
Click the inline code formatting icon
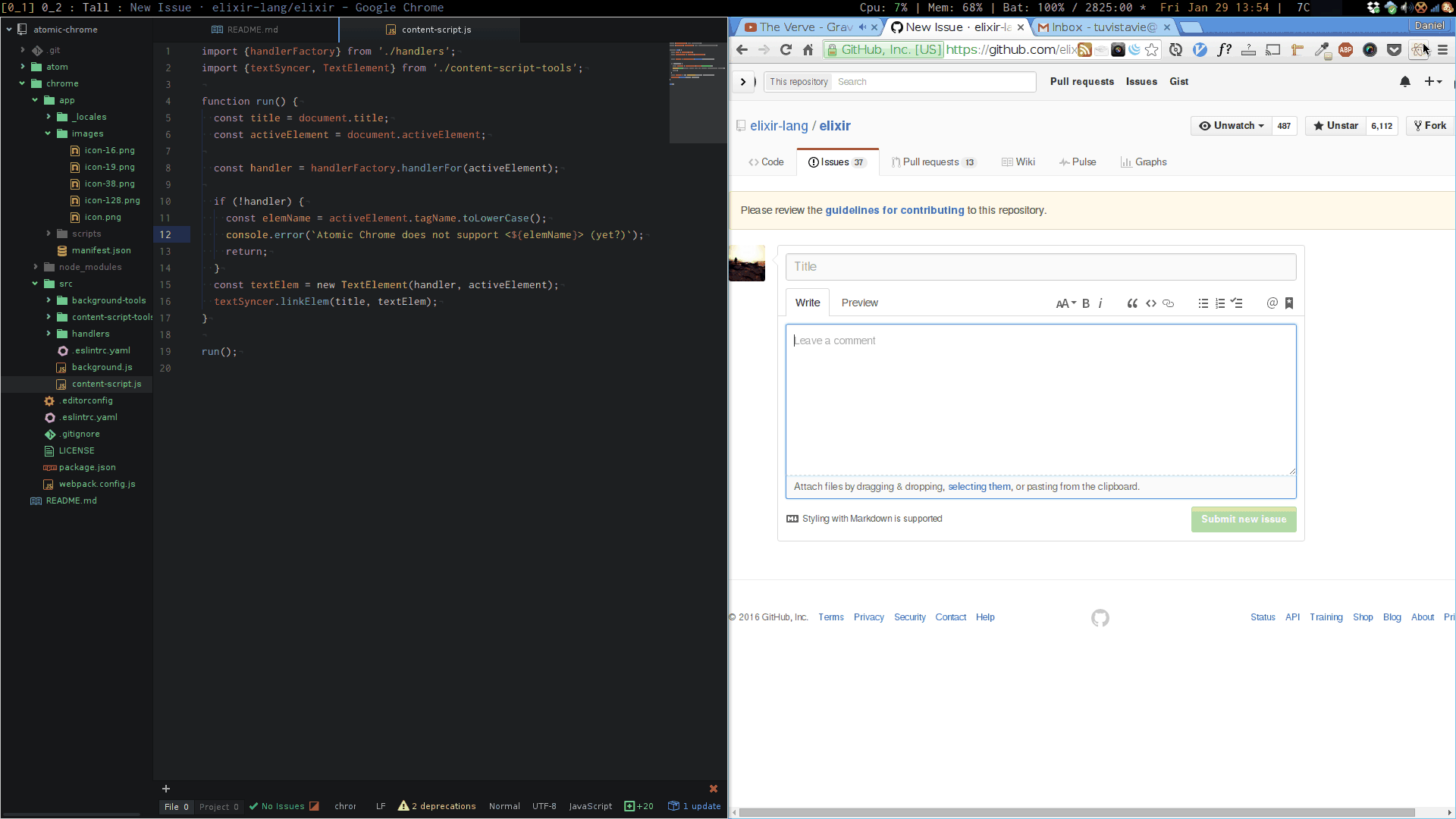coord(1150,303)
